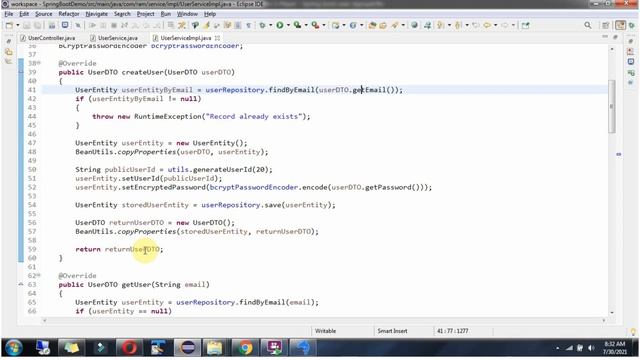Open the File menu

click(9, 14)
